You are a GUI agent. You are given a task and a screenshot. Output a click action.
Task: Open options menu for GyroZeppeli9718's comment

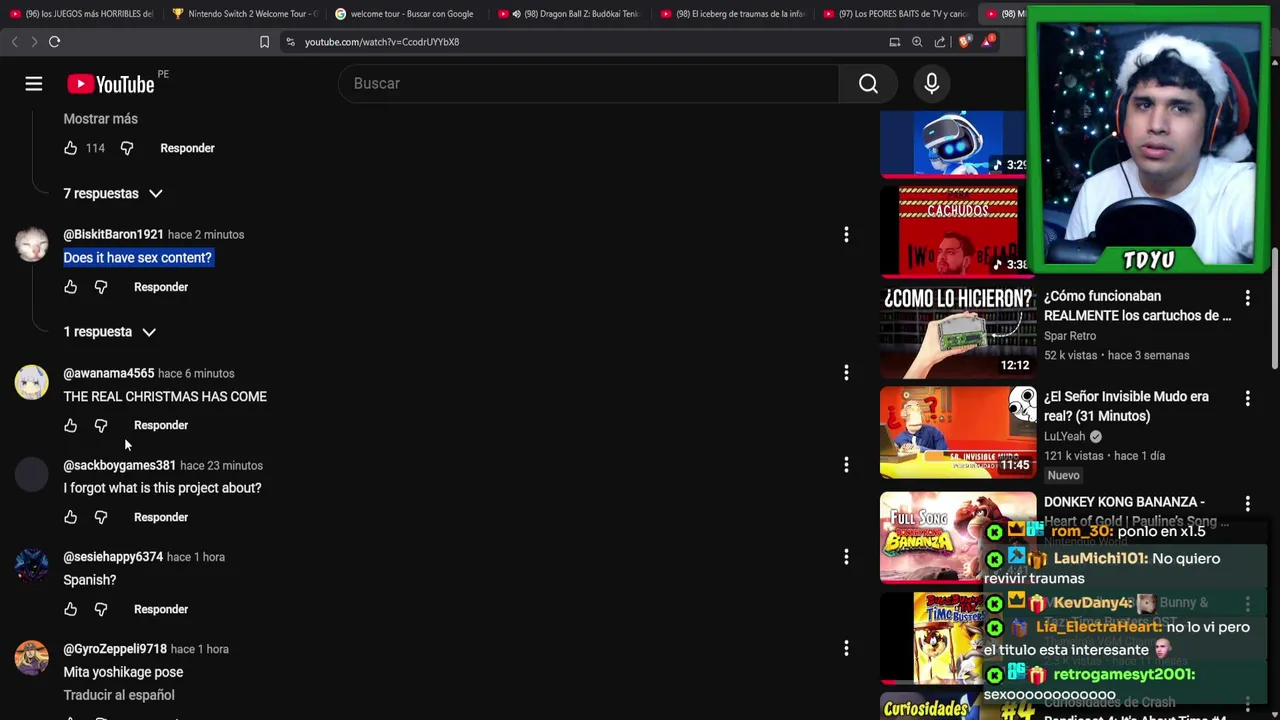pos(846,649)
